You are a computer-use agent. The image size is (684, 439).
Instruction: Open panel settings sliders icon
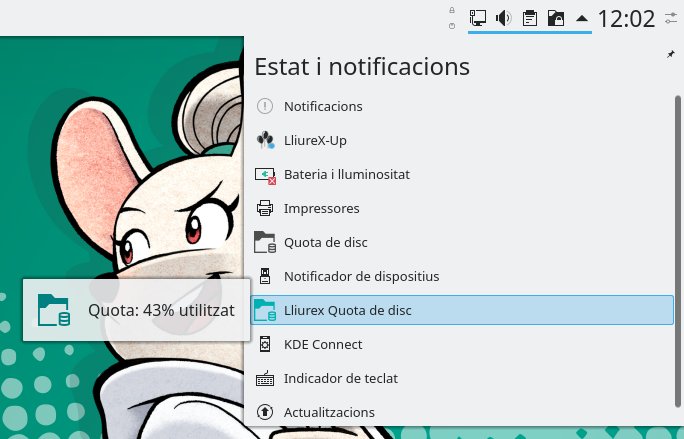pos(671,18)
